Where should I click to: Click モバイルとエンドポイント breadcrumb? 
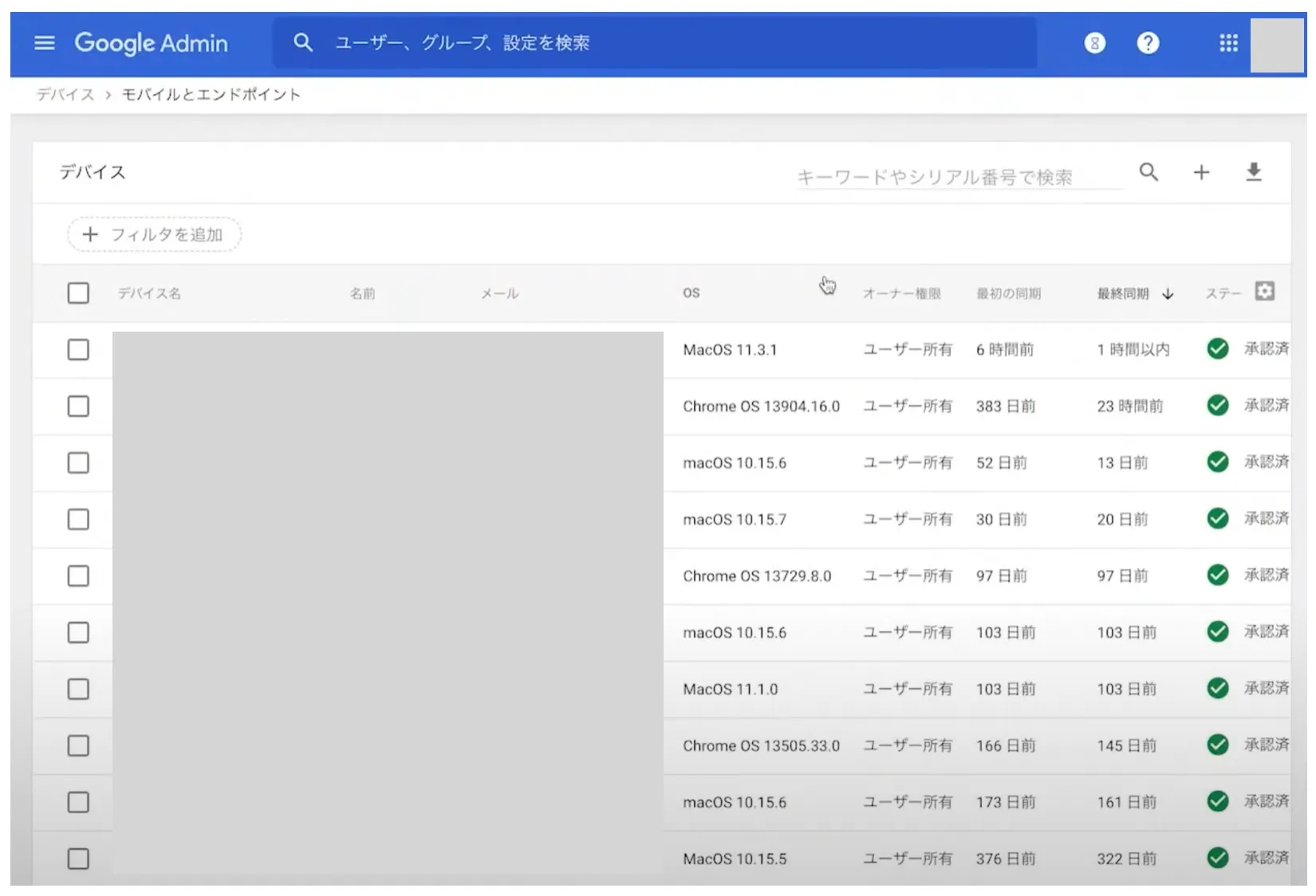[211, 95]
